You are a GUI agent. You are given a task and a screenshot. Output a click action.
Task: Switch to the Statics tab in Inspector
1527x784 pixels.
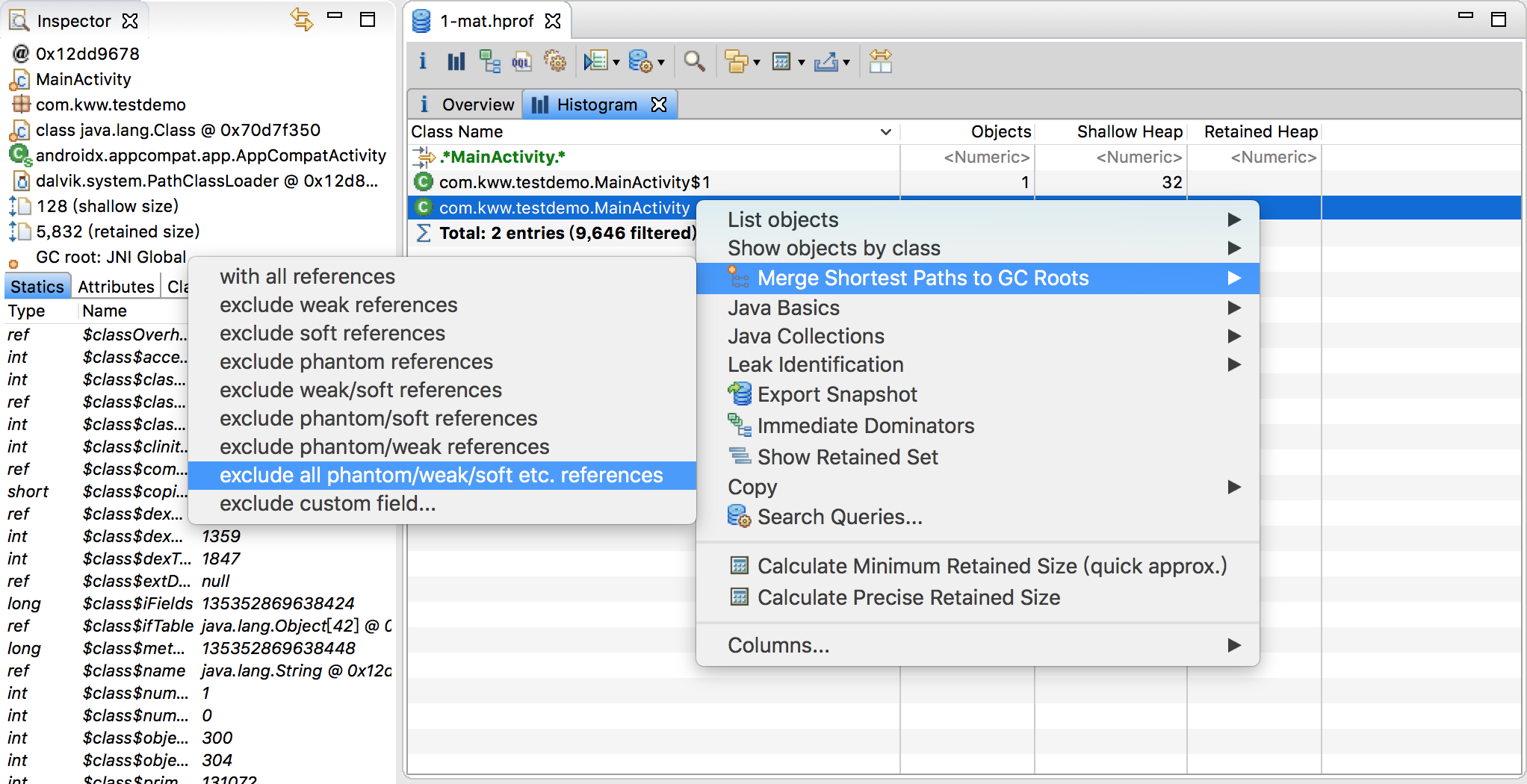click(37, 287)
